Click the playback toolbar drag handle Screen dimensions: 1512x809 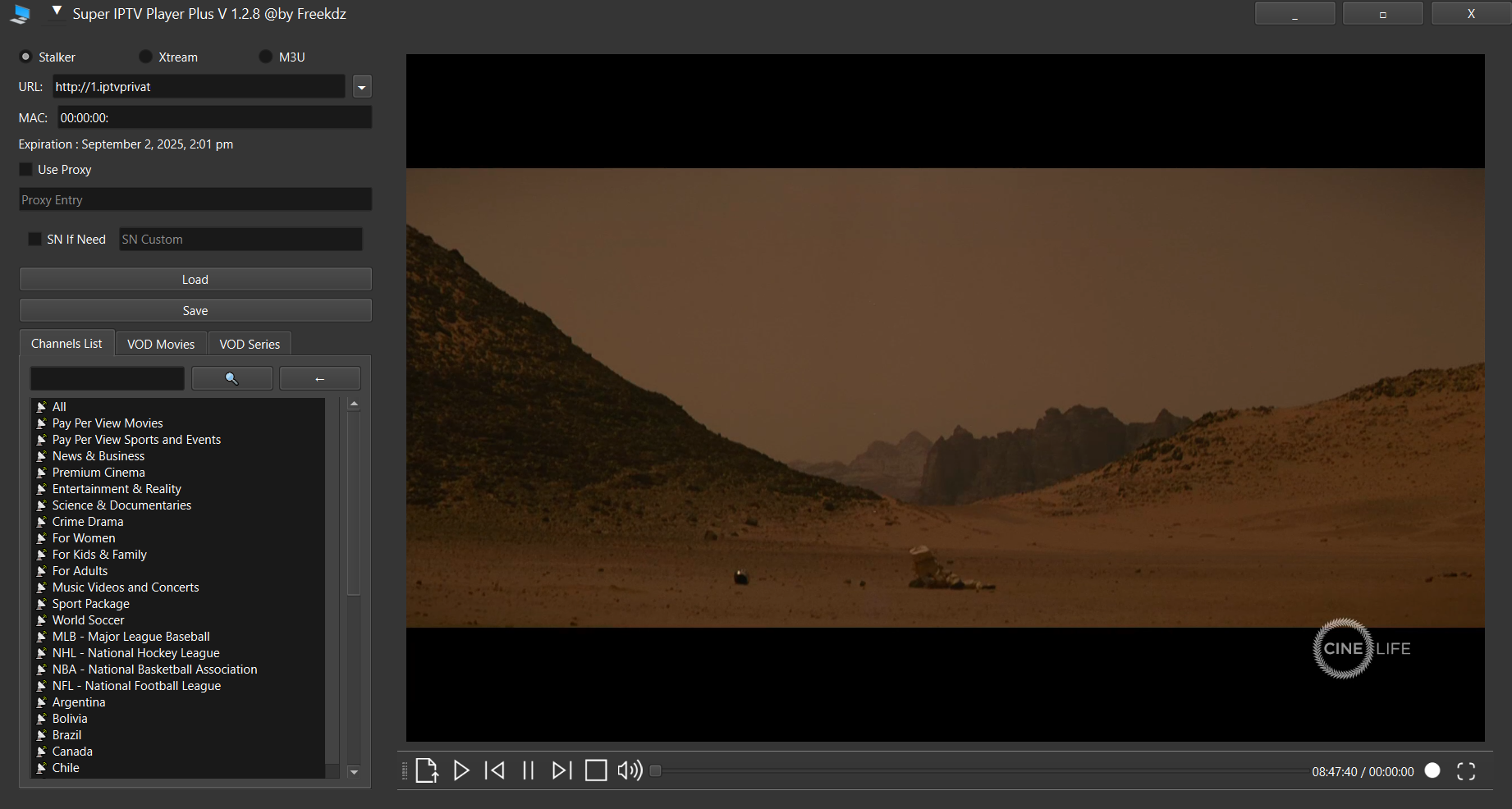click(405, 771)
